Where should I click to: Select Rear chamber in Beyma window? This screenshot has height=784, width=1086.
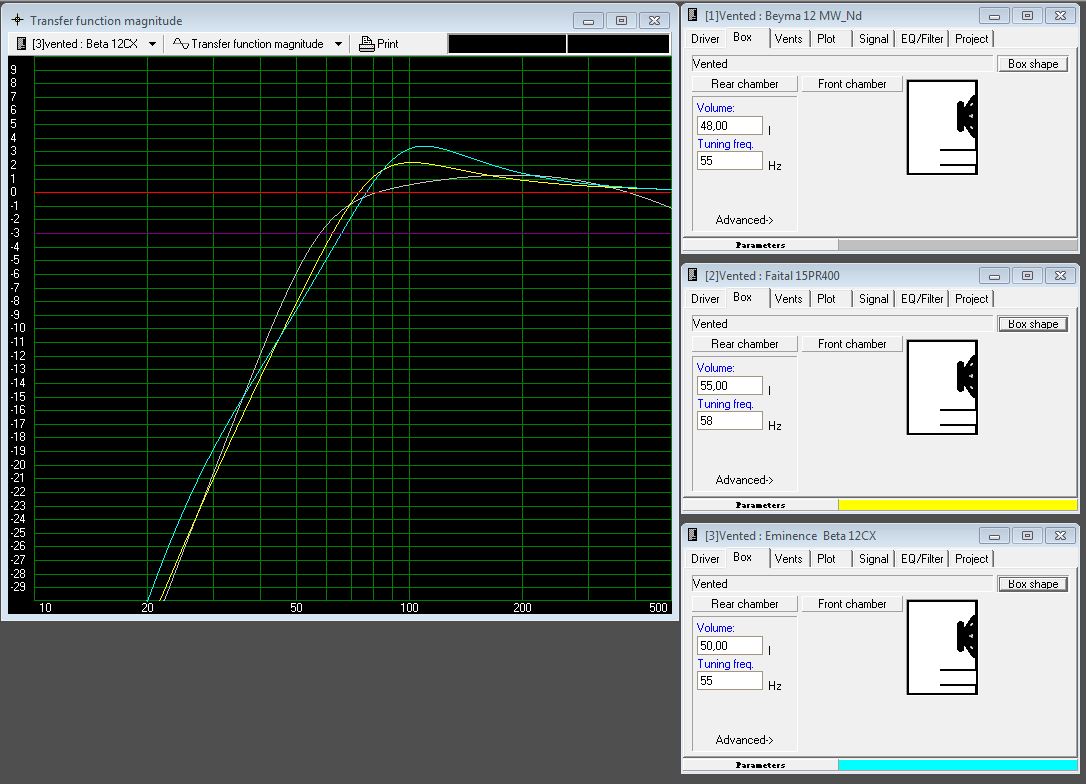tap(745, 84)
